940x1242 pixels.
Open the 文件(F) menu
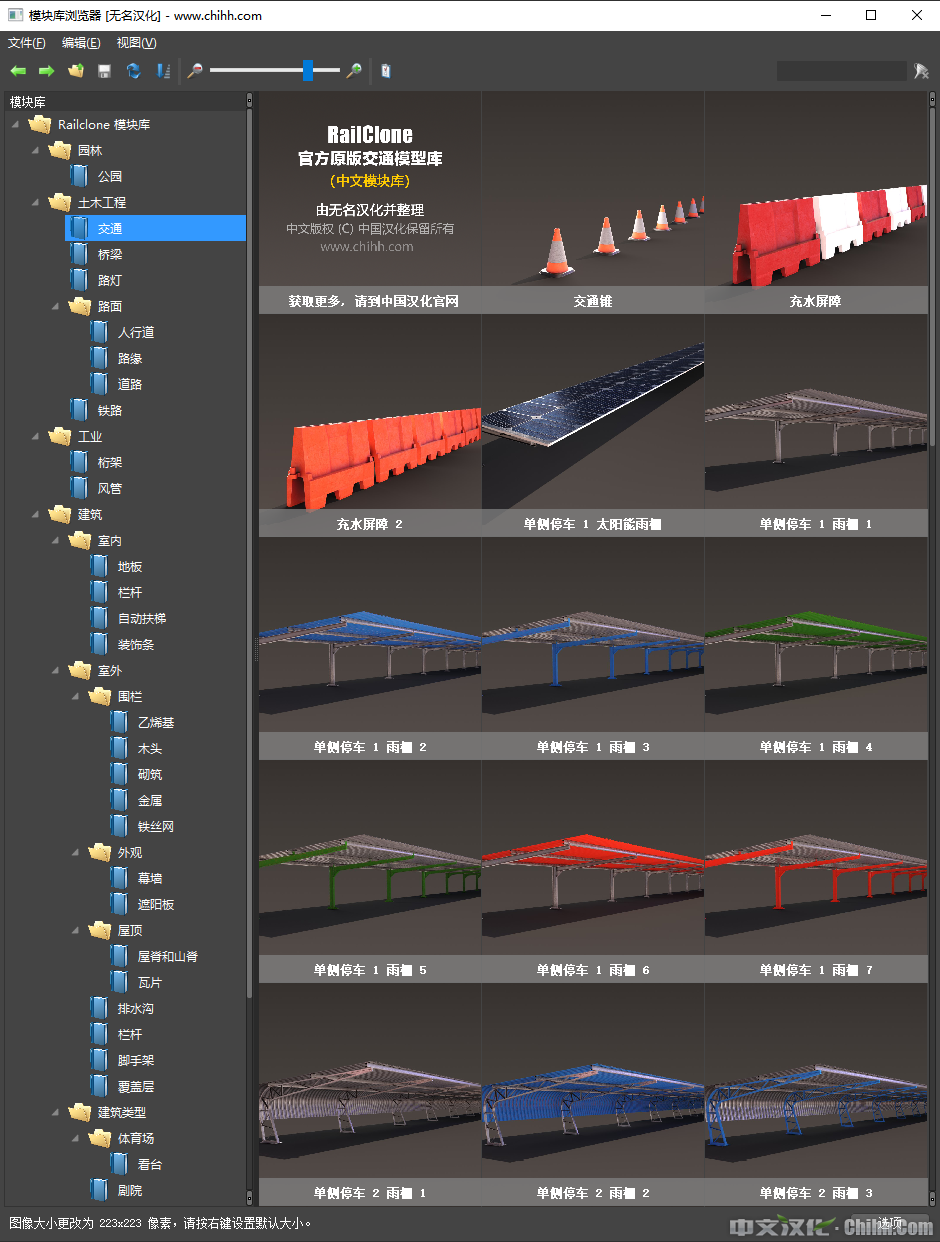pyautogui.click(x=27, y=43)
